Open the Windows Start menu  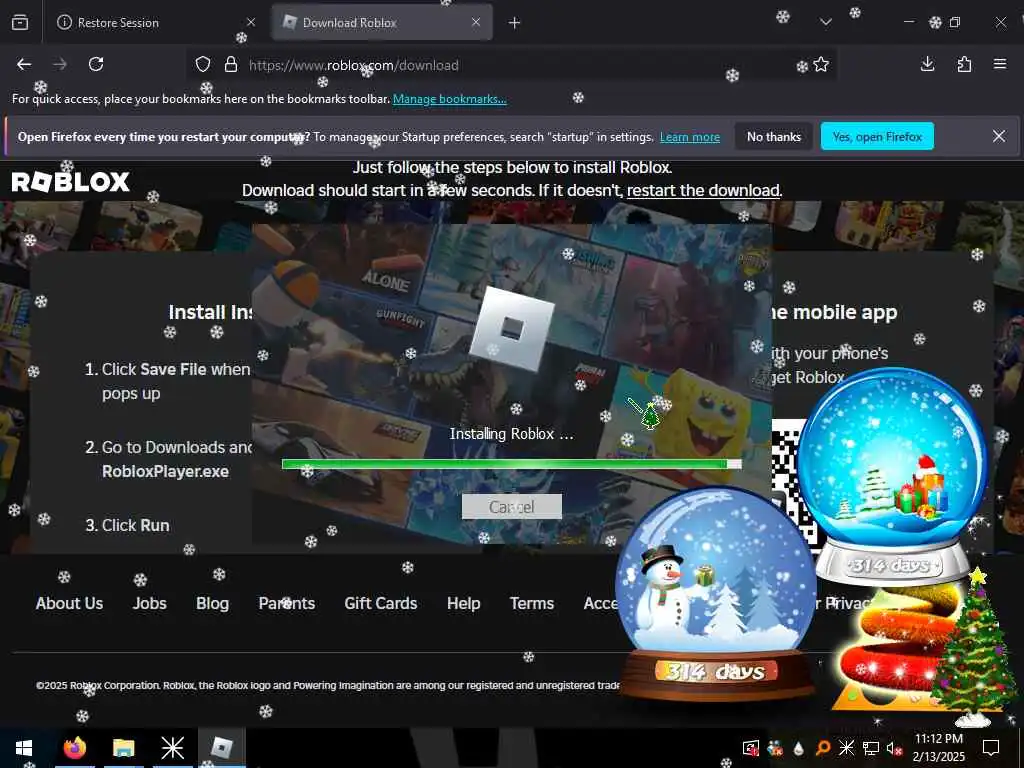(x=24, y=748)
